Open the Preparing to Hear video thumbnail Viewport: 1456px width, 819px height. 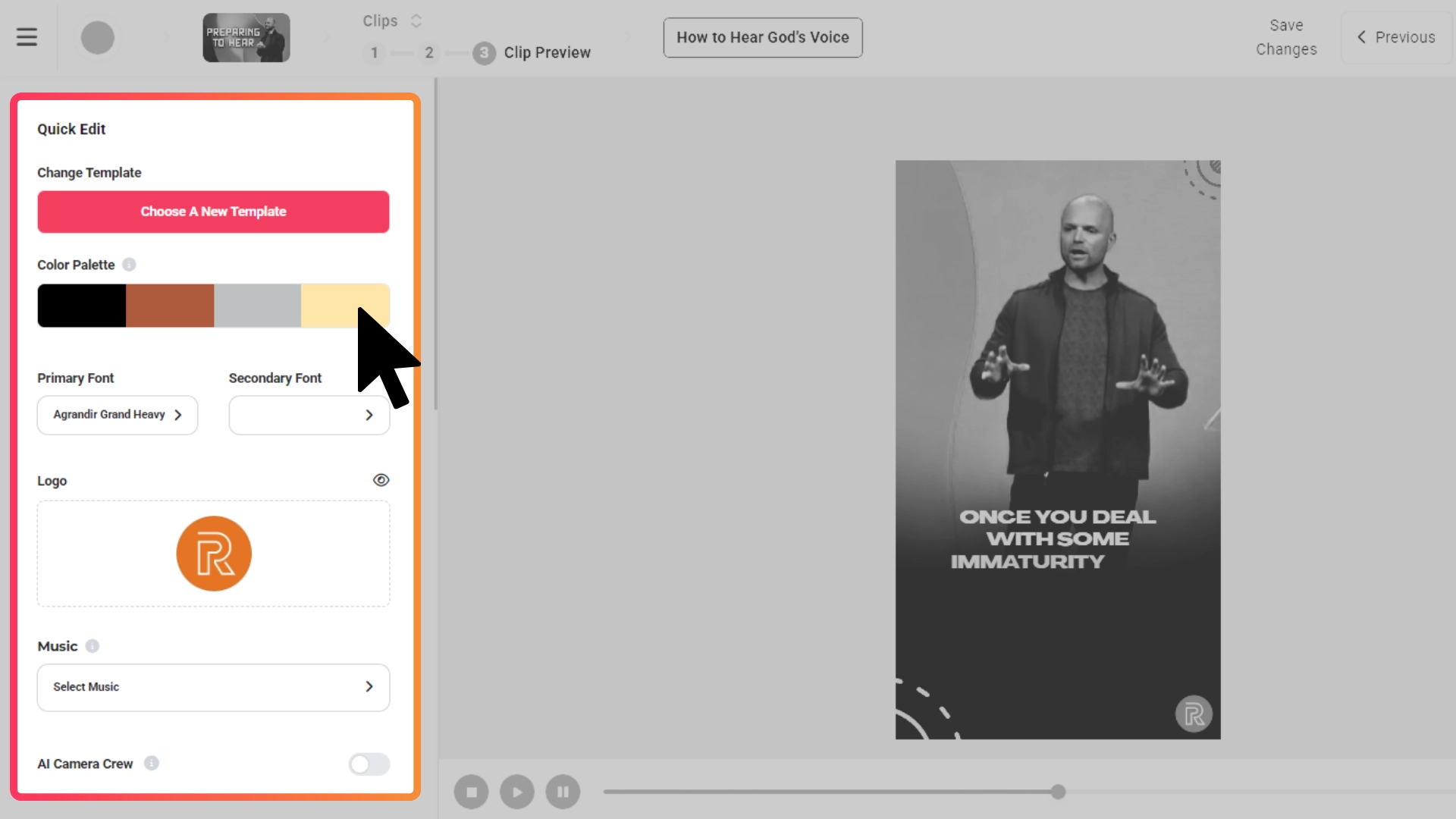tap(246, 37)
